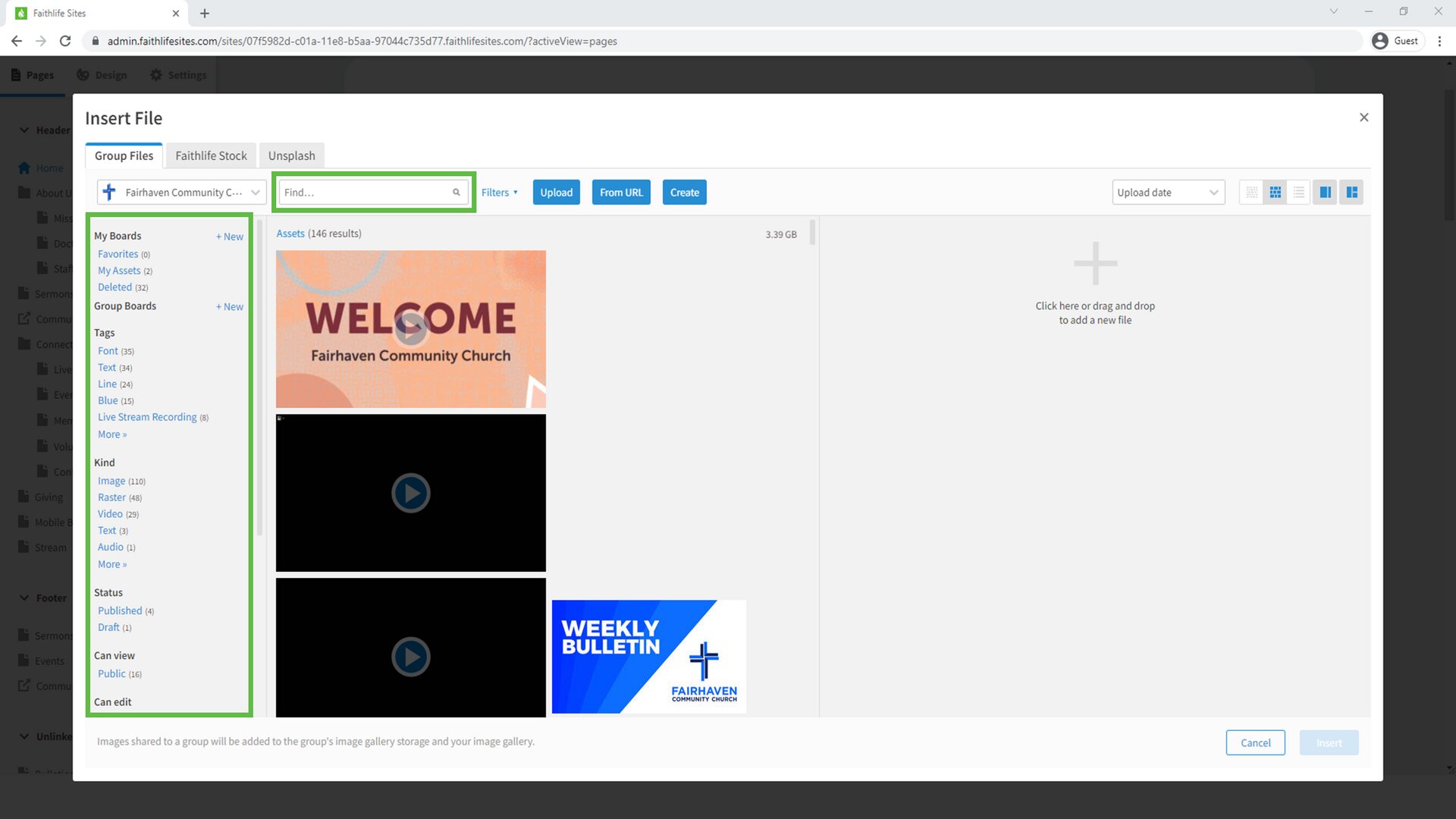Filter by Image kind
This screenshot has height=819, width=1456.
click(x=111, y=481)
